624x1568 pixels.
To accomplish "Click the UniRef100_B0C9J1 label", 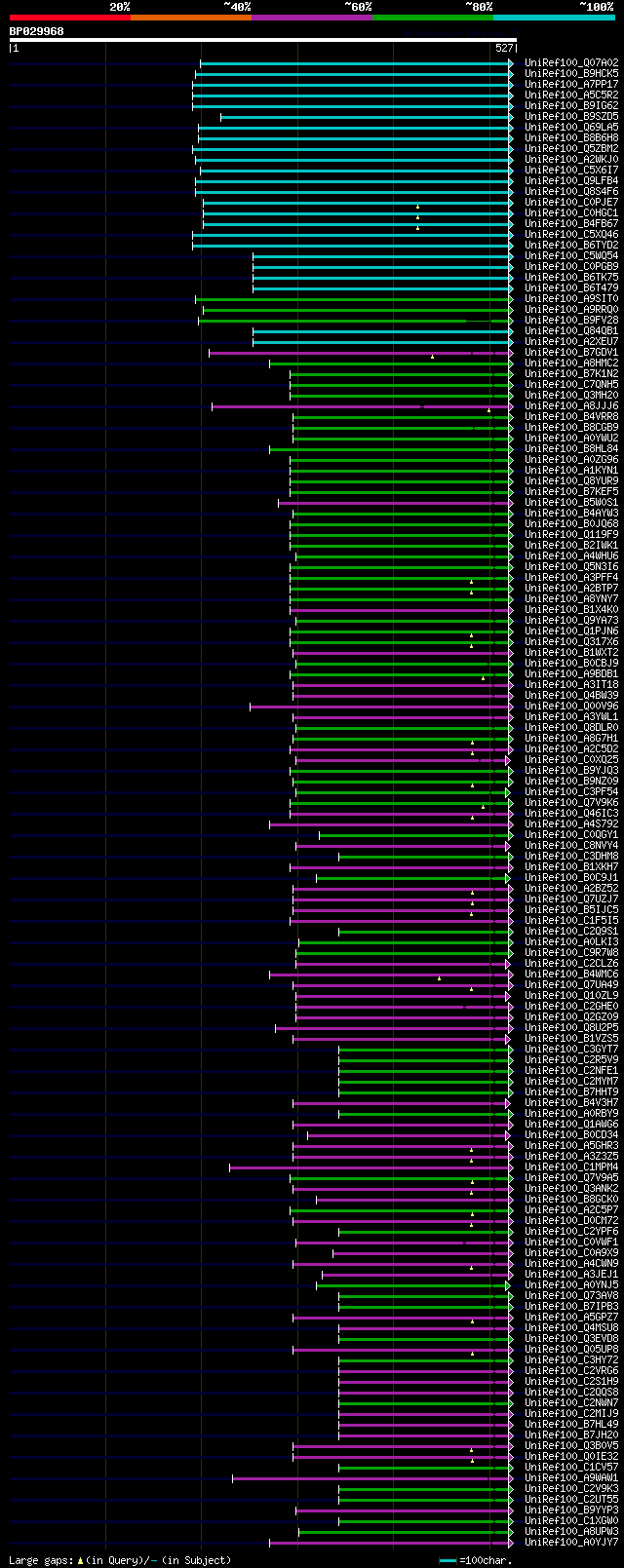I will [x=571, y=878].
